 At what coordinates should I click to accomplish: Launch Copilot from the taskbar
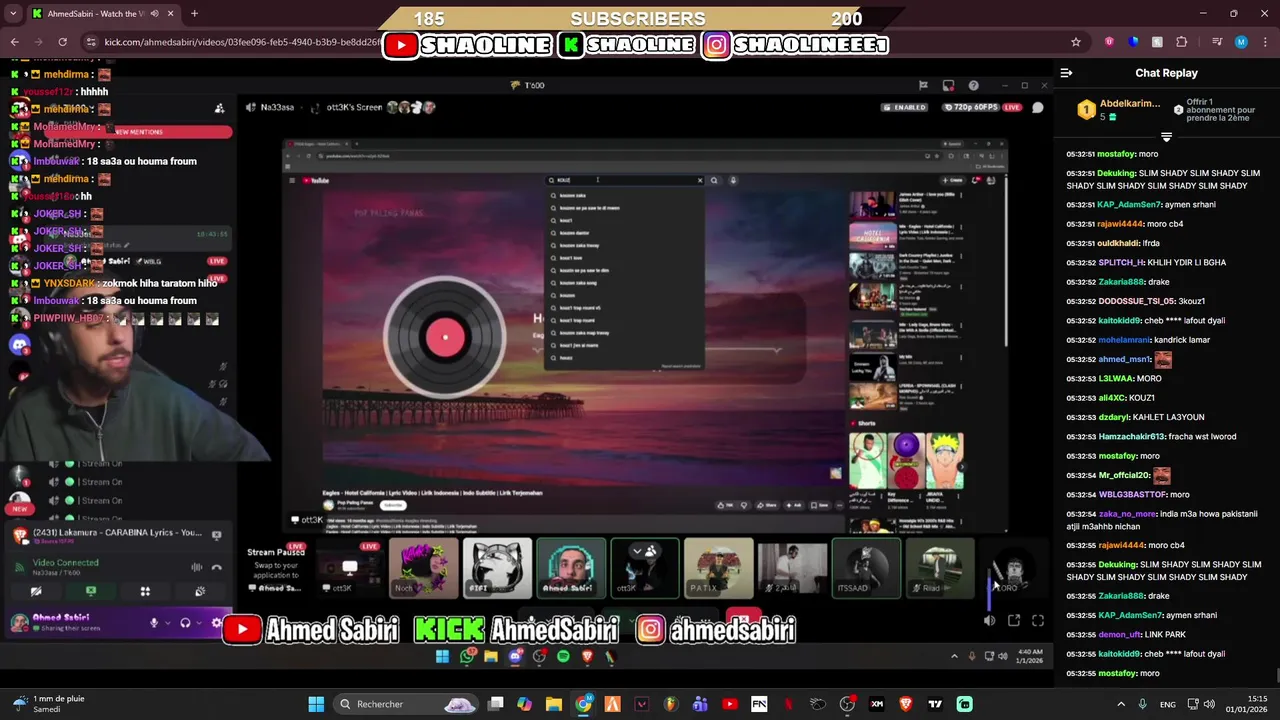525,704
